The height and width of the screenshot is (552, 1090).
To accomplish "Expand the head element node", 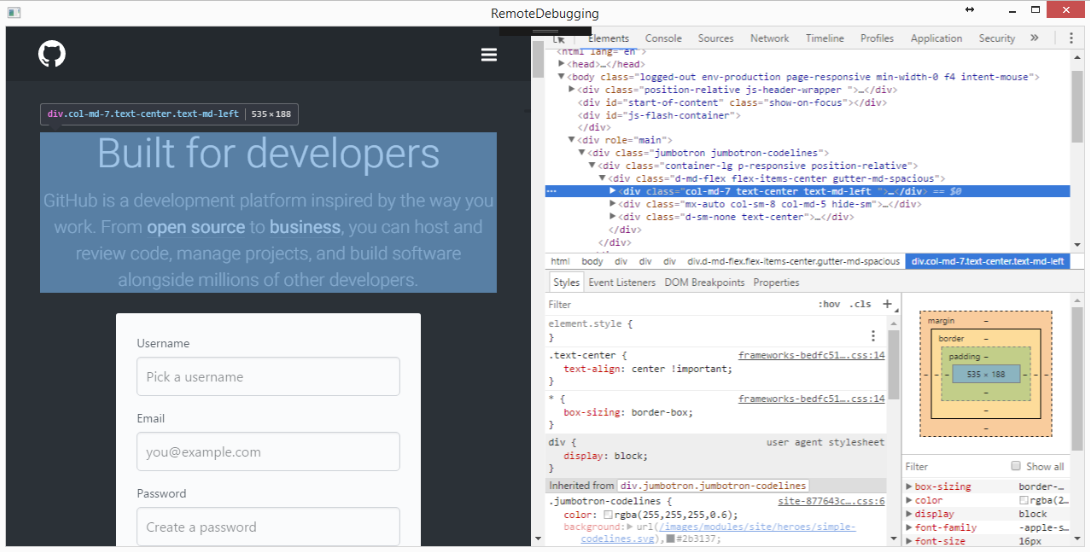I will 562,64.
